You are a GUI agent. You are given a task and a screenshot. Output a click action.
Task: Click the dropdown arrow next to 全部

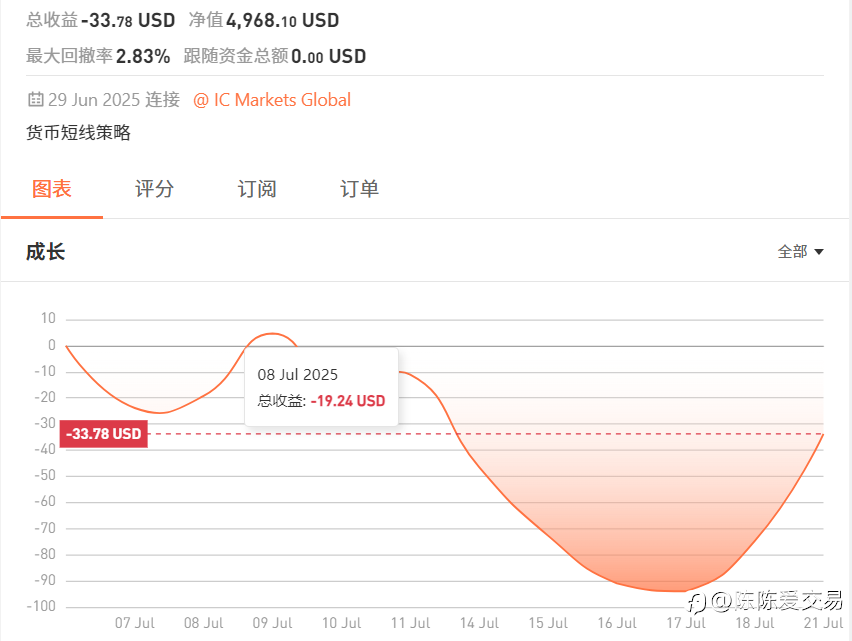(x=819, y=252)
